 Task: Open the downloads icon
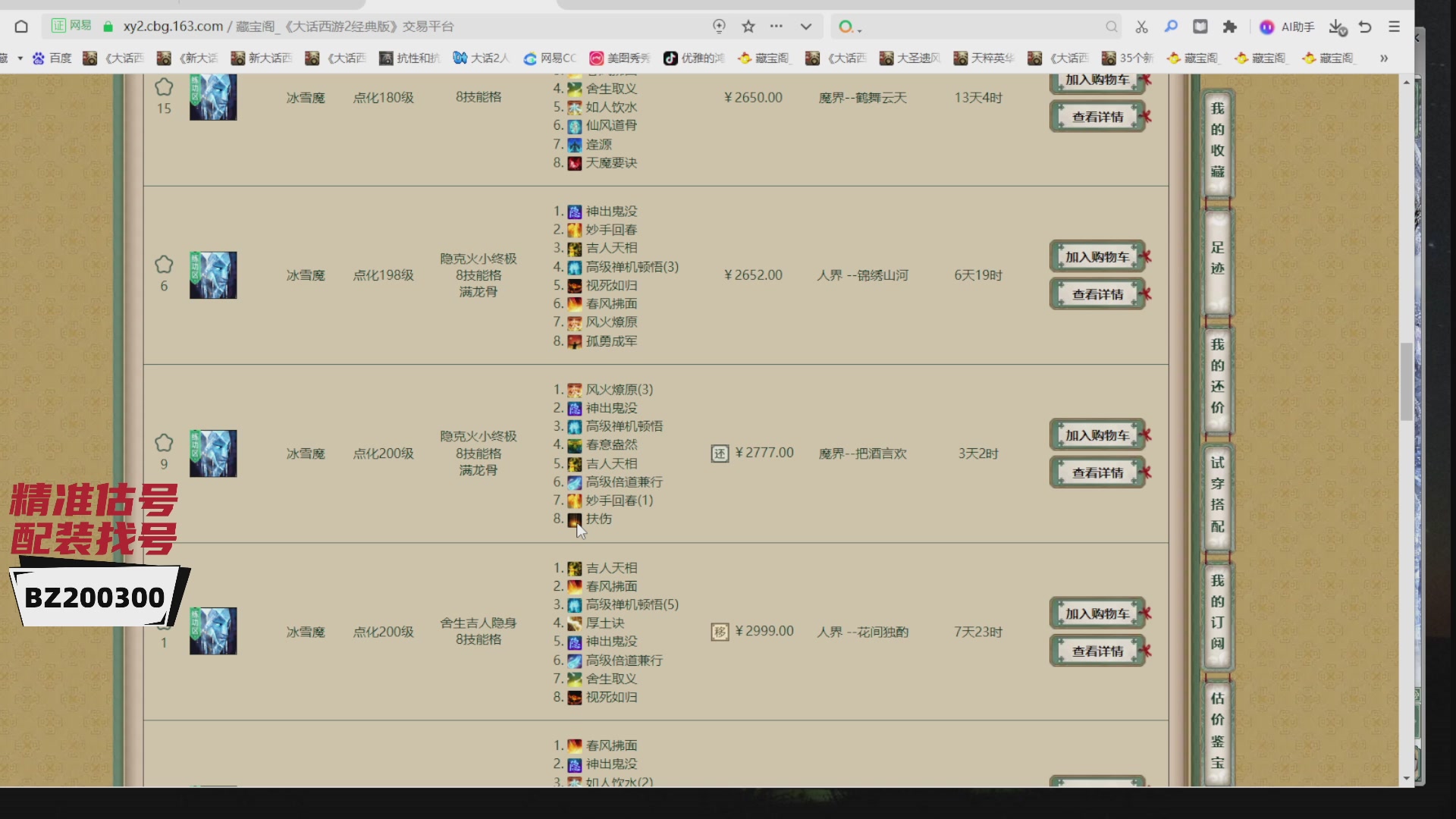click(x=1336, y=27)
